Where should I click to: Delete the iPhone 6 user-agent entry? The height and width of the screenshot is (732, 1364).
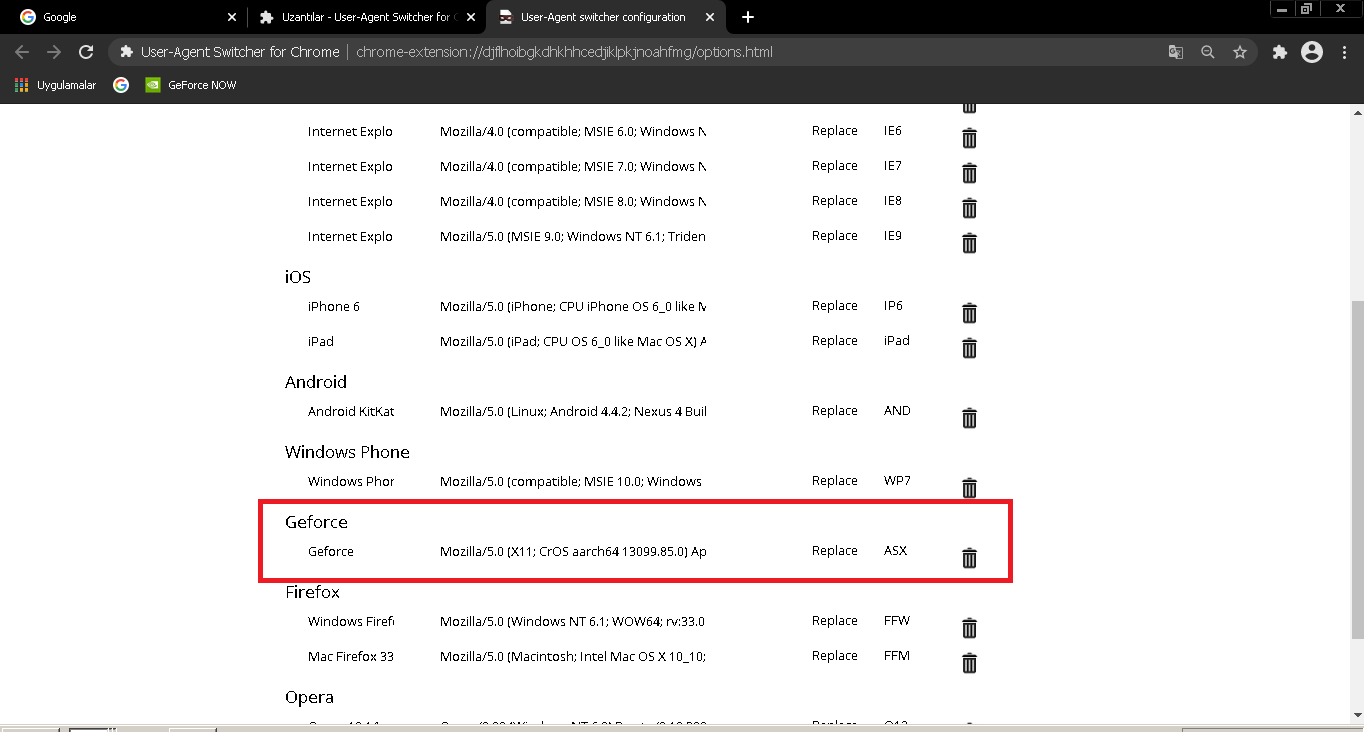coord(969,313)
